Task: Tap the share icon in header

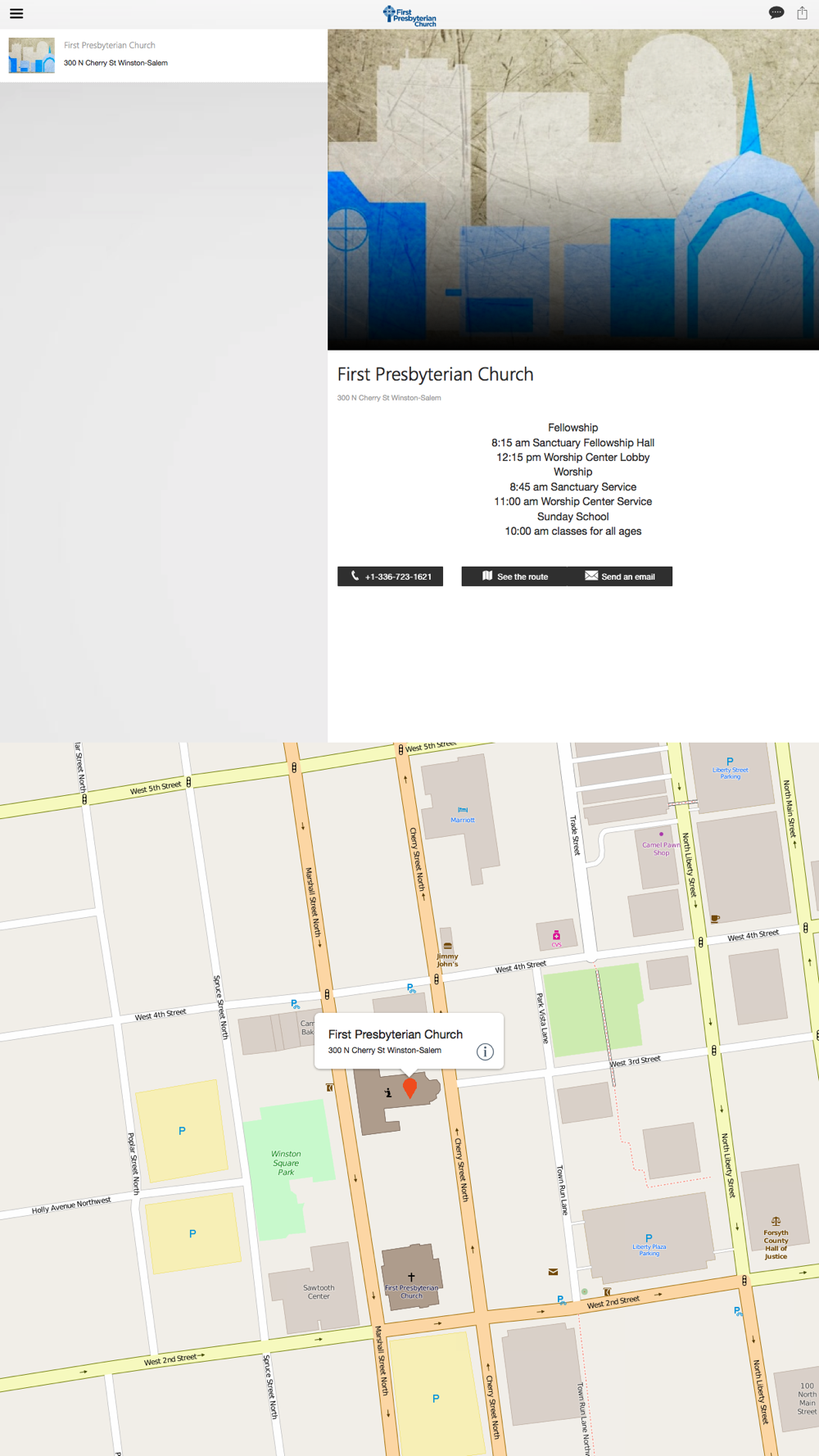Action: coord(803,12)
